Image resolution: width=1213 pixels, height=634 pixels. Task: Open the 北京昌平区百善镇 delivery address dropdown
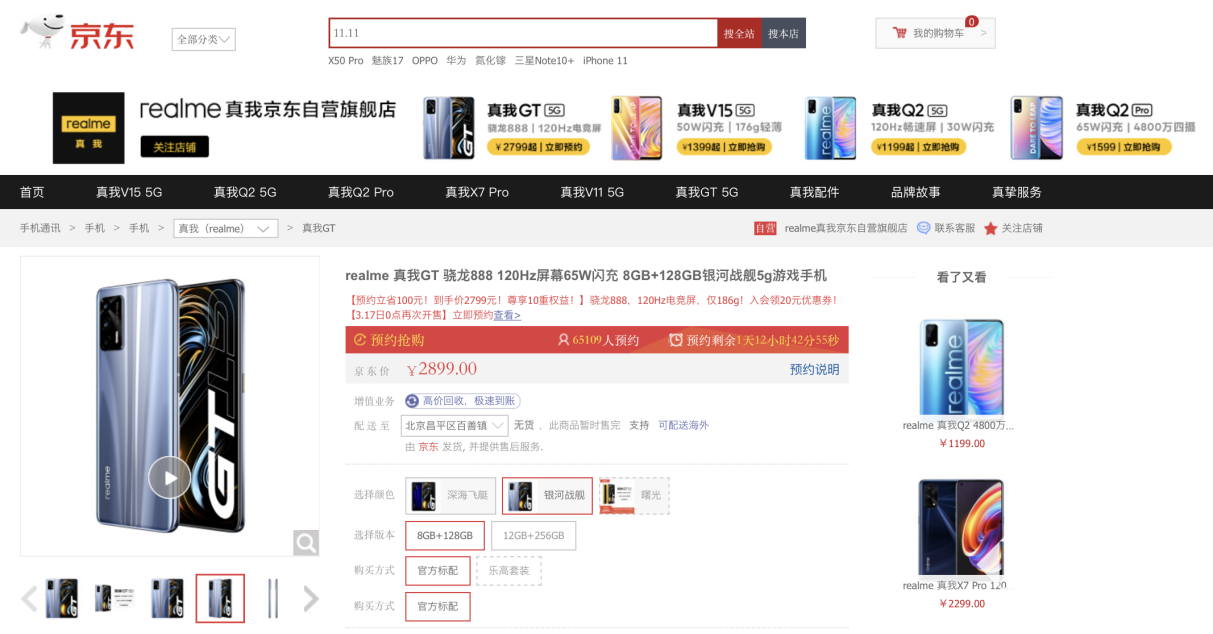click(x=455, y=426)
